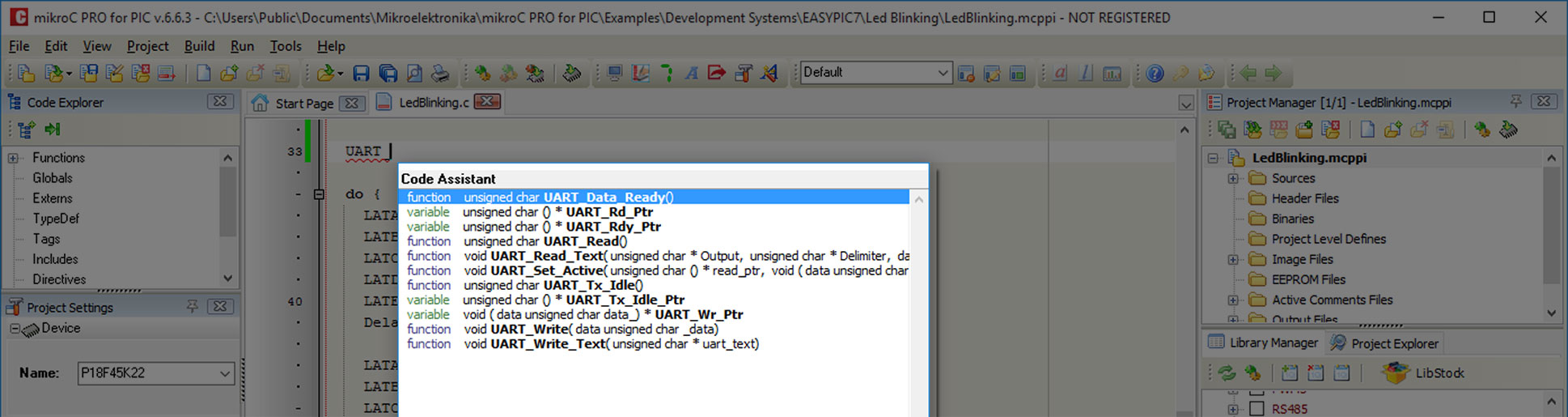
Task: Close the Start Page tab
Action: 351,103
